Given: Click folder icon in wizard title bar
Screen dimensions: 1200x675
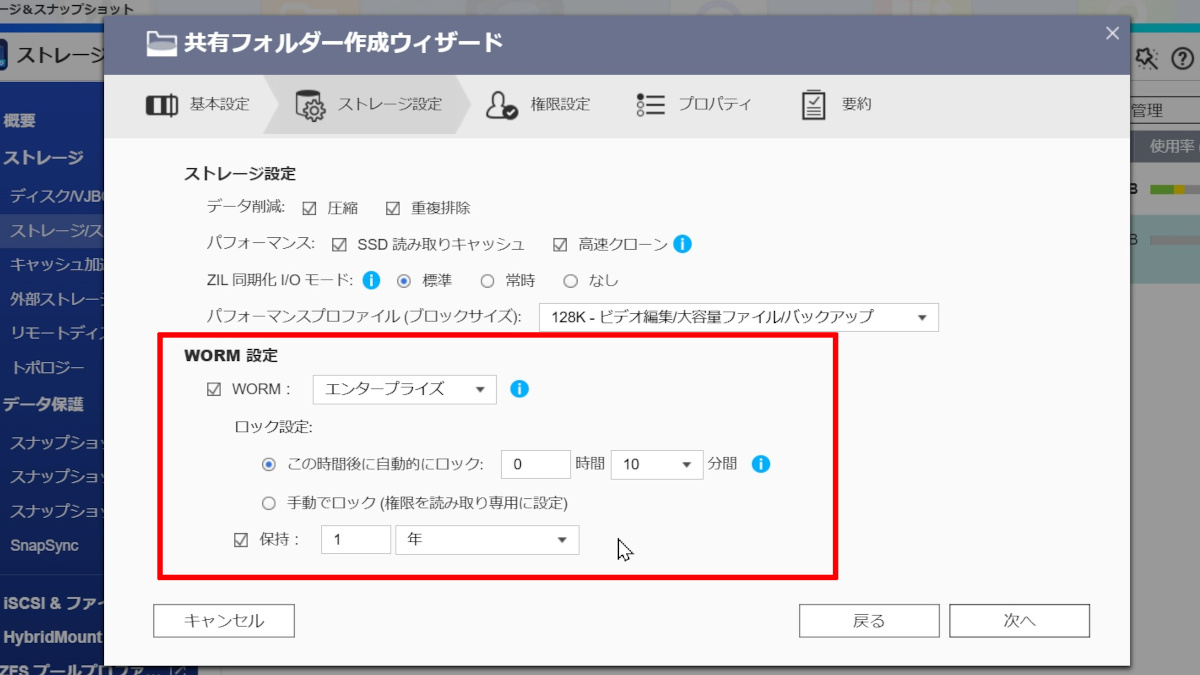Looking at the screenshot, I should pyautogui.click(x=161, y=43).
